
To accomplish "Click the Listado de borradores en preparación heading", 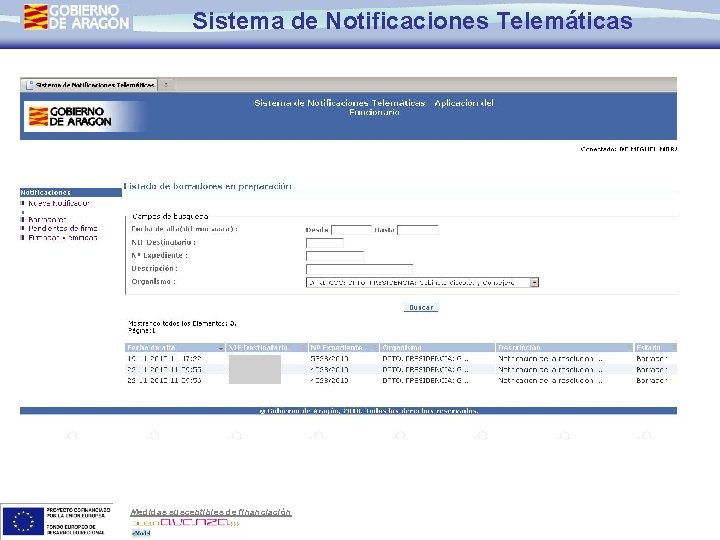I will pos(208,186).
